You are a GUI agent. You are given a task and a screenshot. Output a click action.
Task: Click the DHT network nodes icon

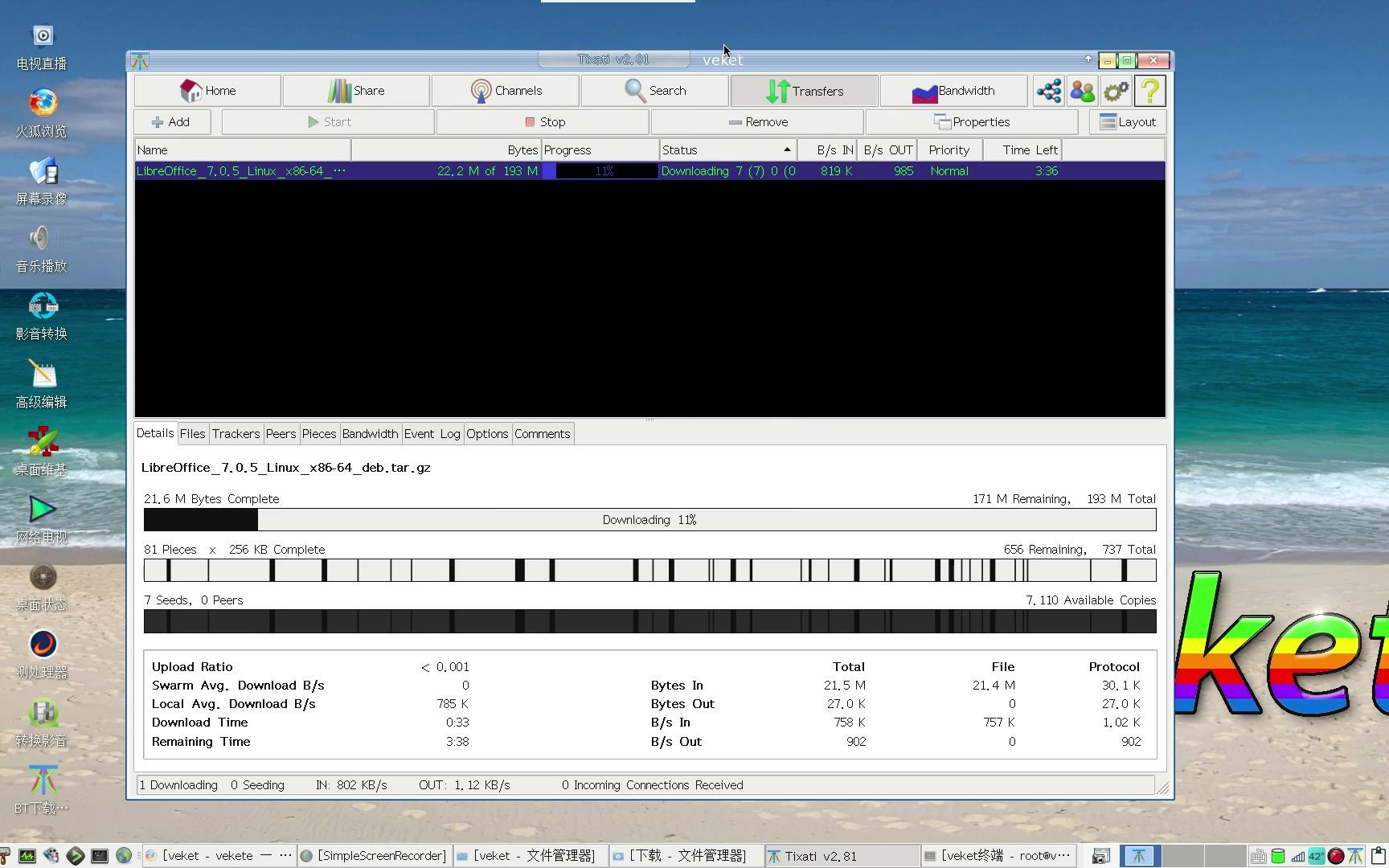[1049, 91]
